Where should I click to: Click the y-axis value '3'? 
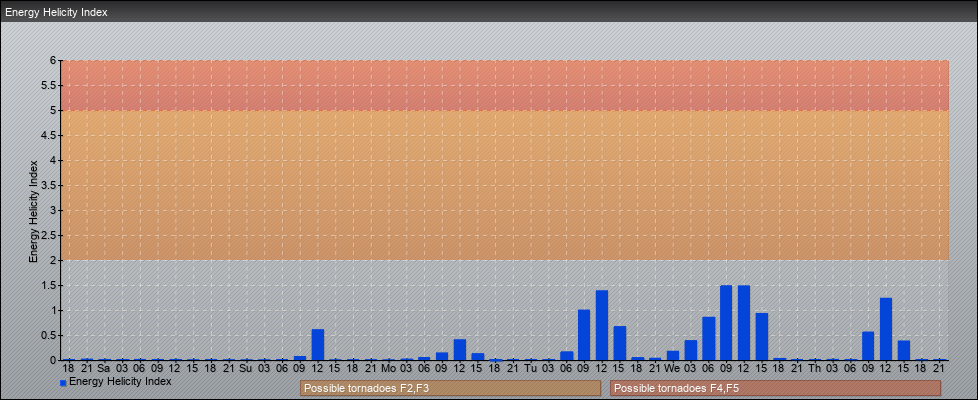(x=54, y=210)
